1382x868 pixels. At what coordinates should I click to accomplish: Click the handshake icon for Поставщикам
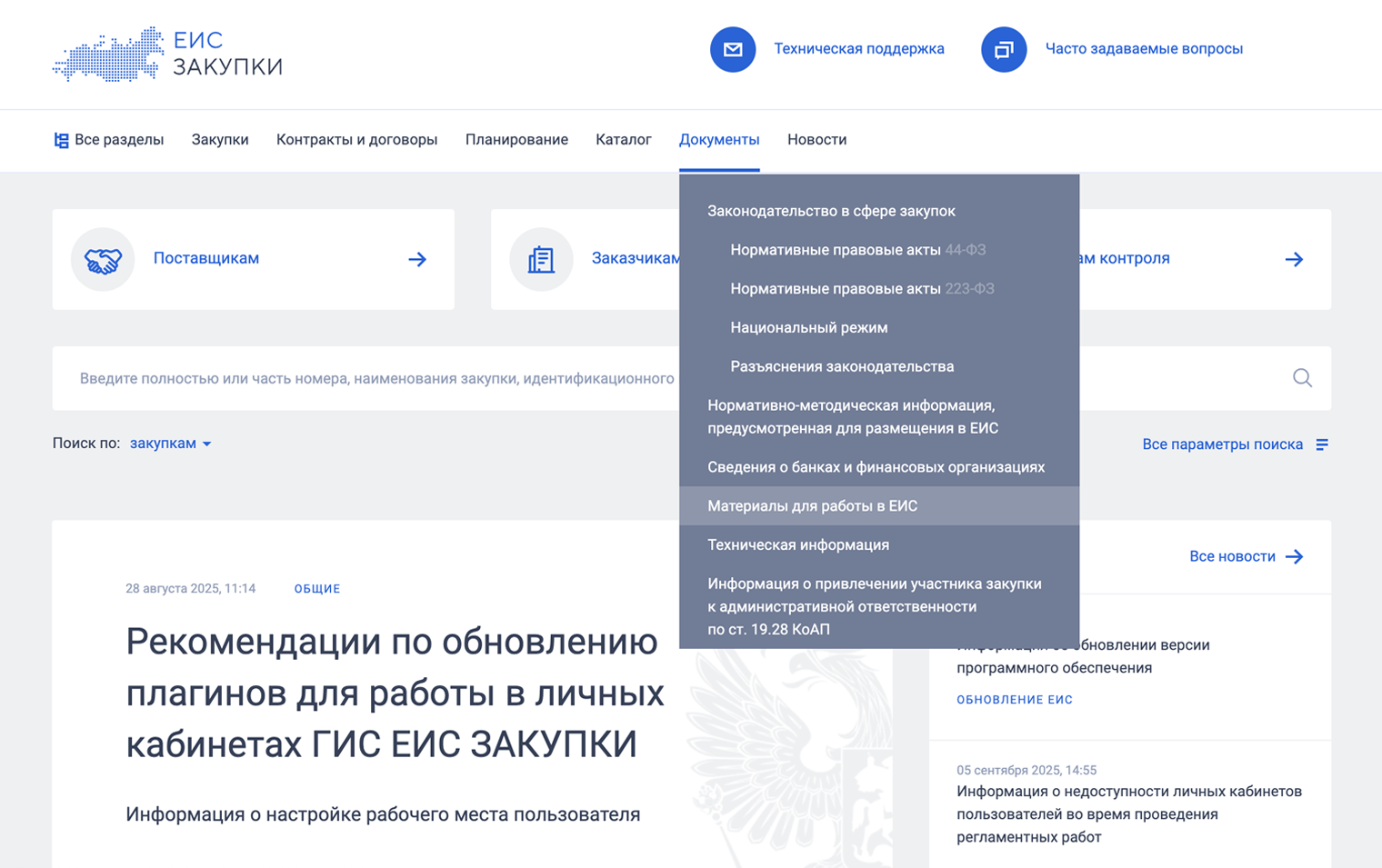coord(103,260)
